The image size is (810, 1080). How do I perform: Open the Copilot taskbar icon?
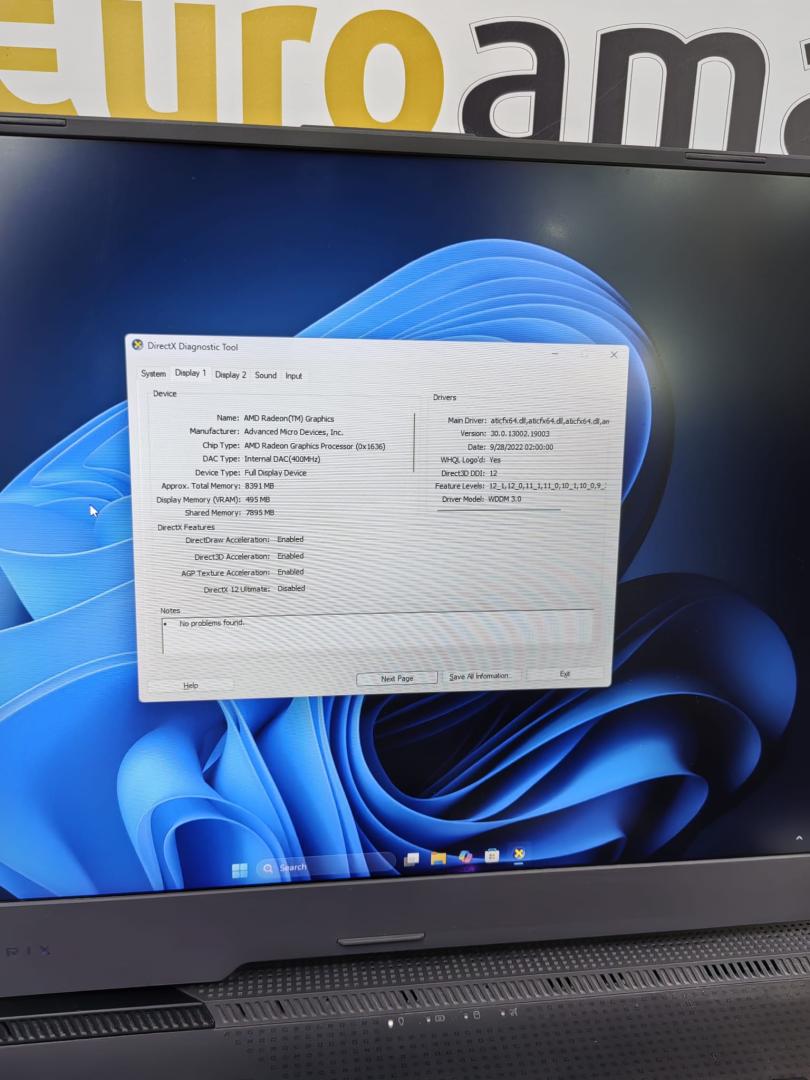click(465, 857)
